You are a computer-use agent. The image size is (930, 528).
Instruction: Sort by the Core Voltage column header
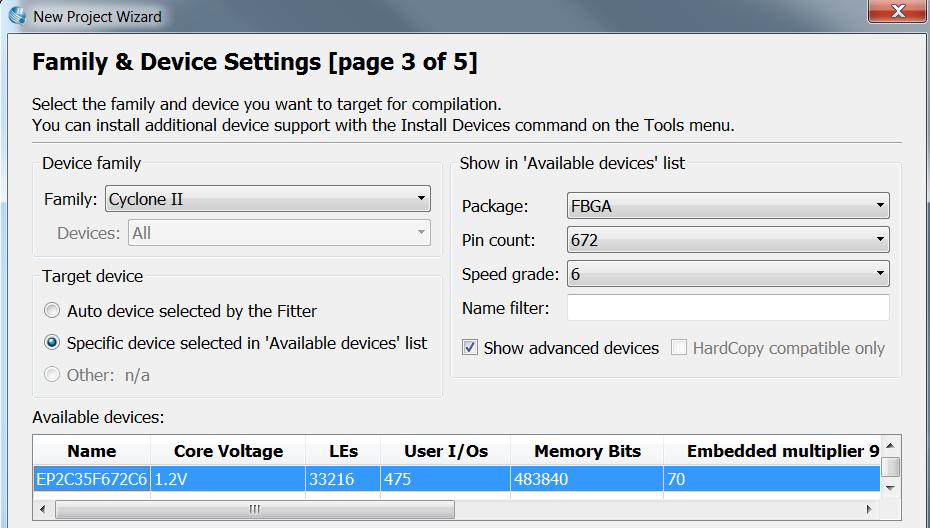228,451
